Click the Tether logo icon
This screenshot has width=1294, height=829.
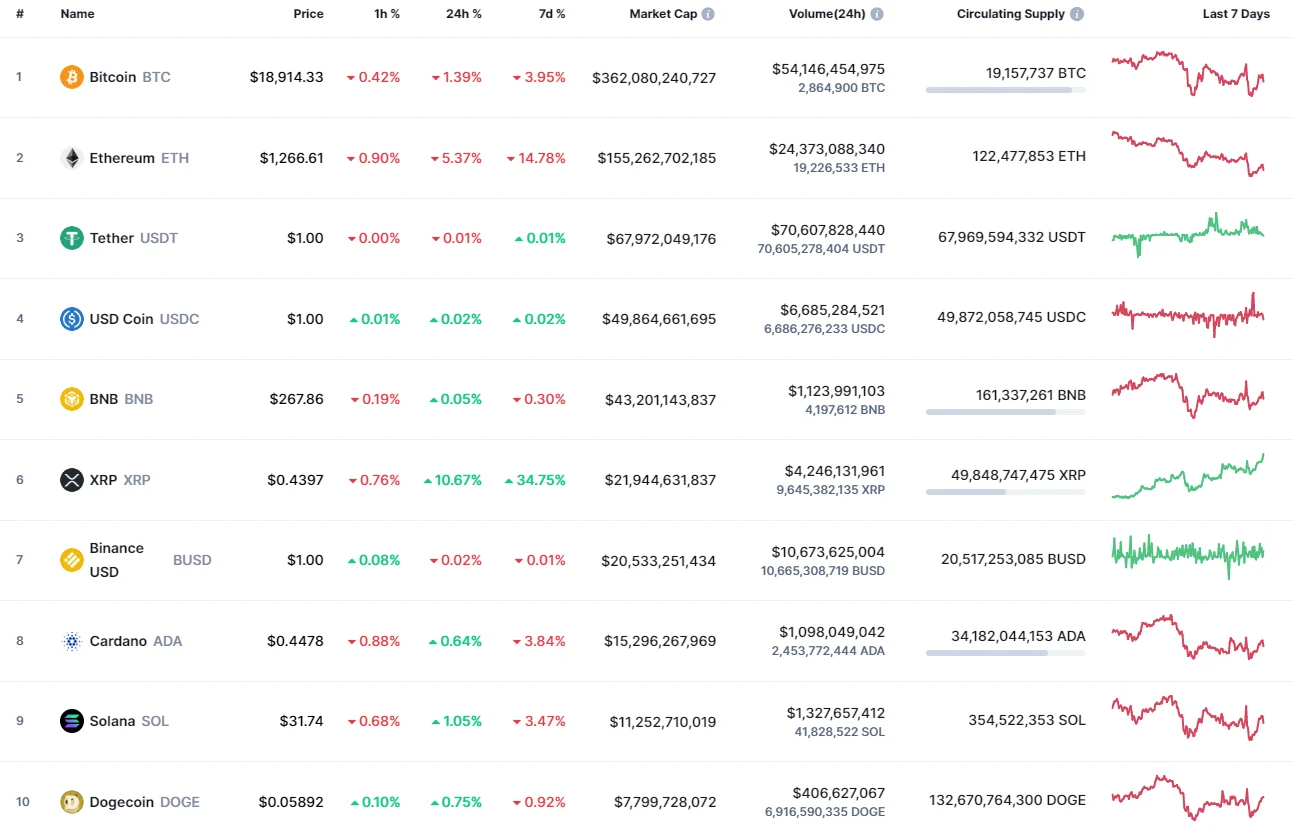coord(70,238)
